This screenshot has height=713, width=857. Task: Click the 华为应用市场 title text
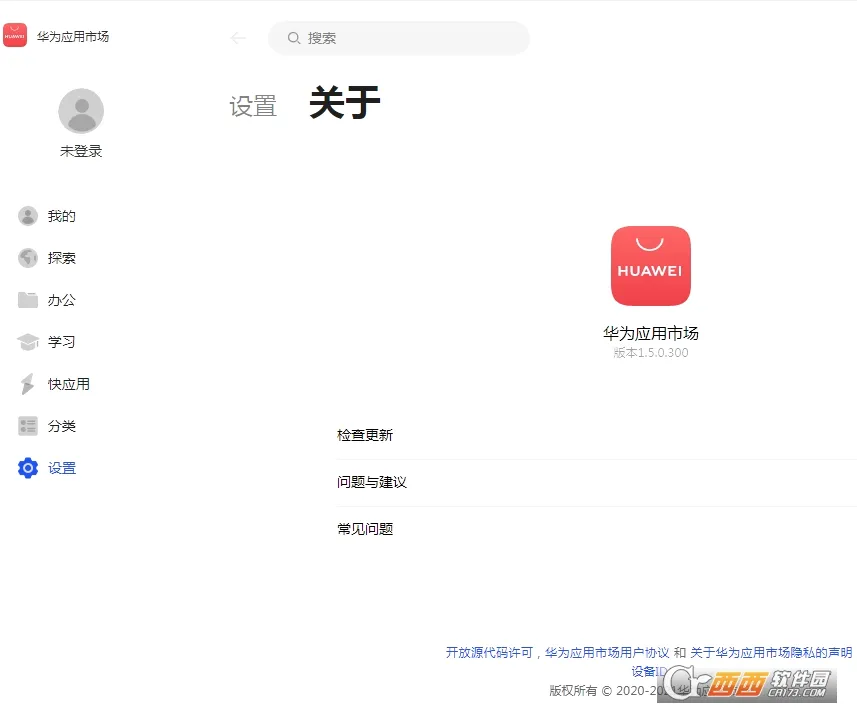pyautogui.click(x=73, y=37)
